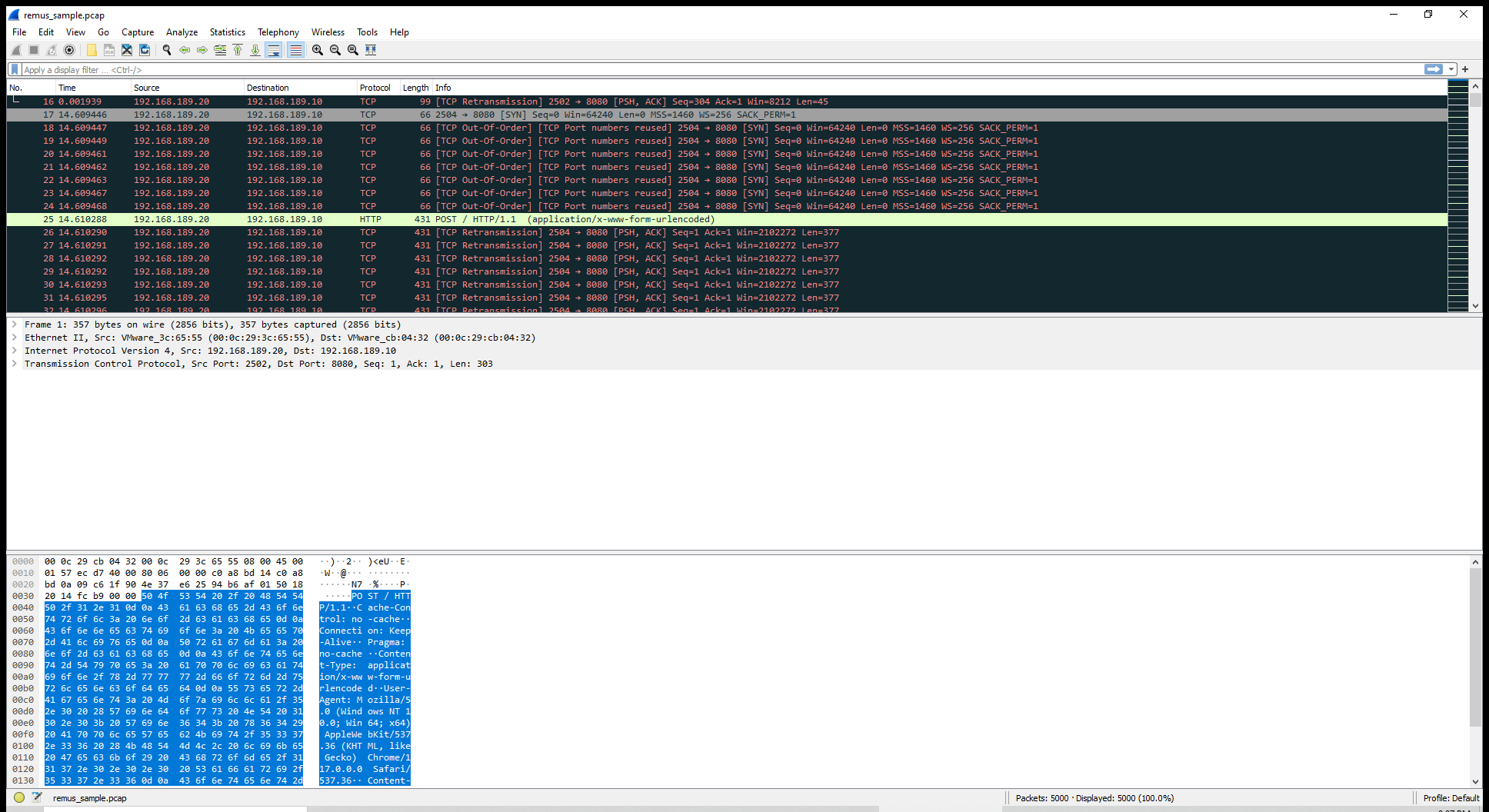Expand the Transmission Control Protocol details

[12, 363]
